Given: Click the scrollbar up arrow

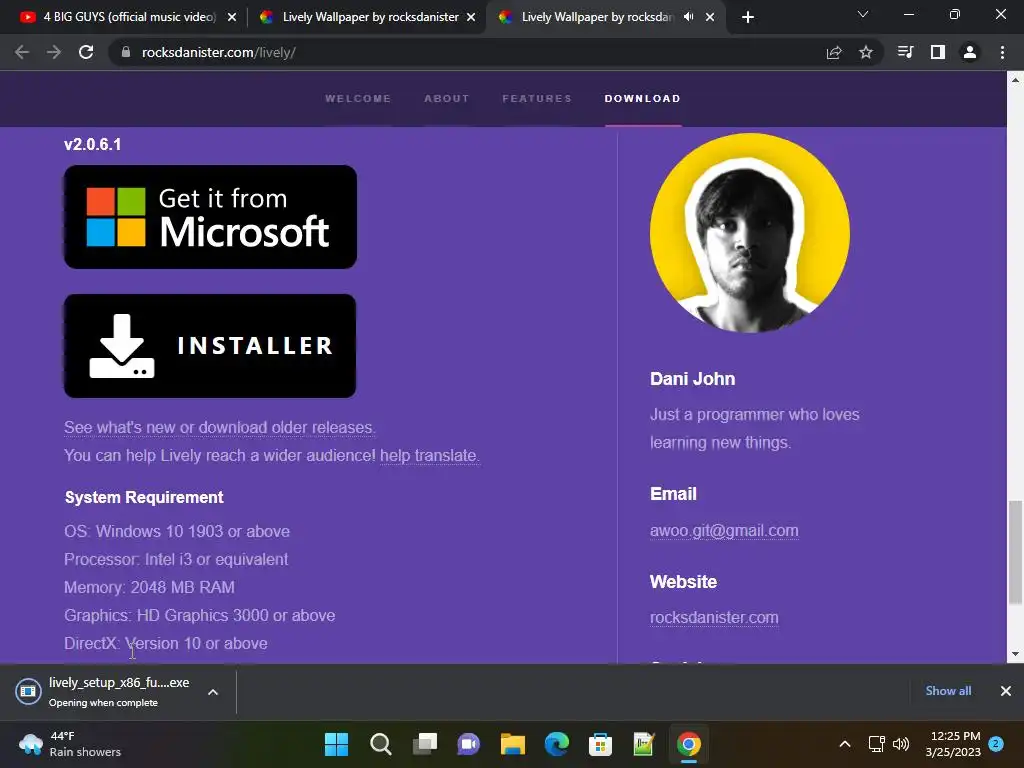Looking at the screenshot, I should 1015,80.
